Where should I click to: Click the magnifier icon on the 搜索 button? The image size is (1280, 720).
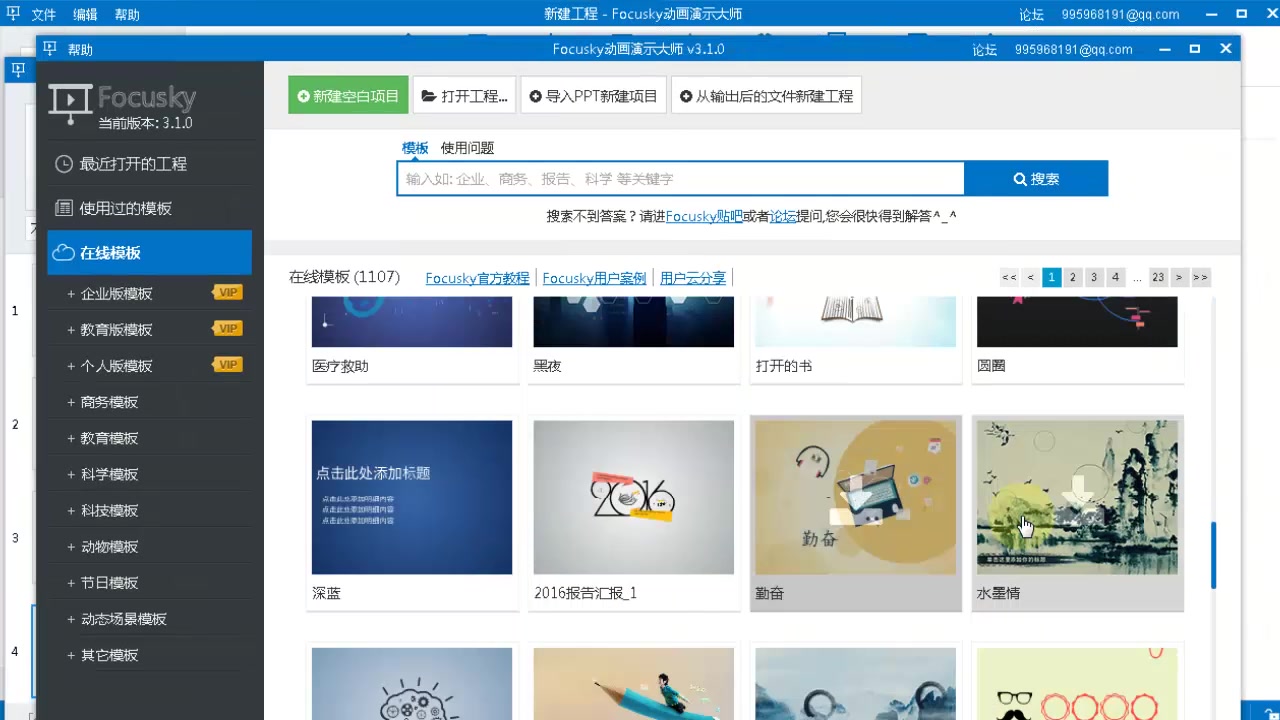pos(1021,179)
